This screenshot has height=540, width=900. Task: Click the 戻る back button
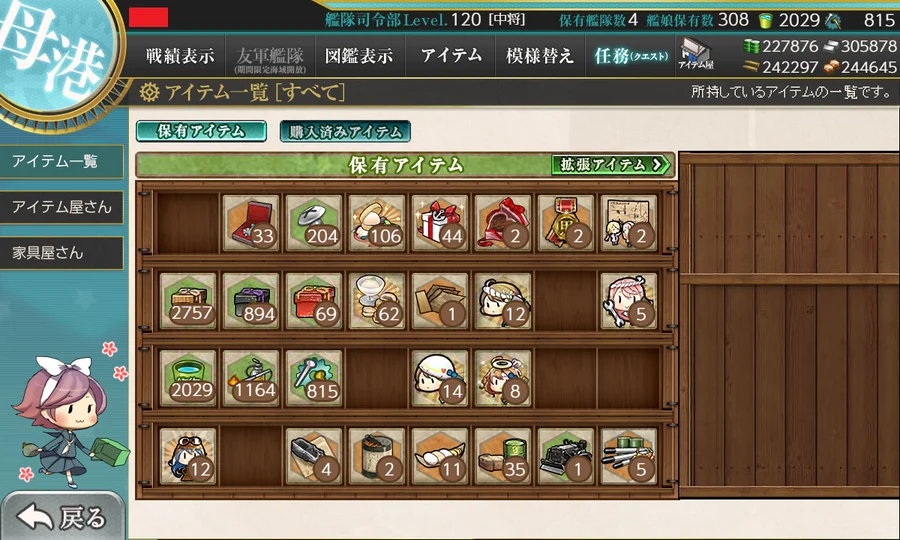[63, 516]
